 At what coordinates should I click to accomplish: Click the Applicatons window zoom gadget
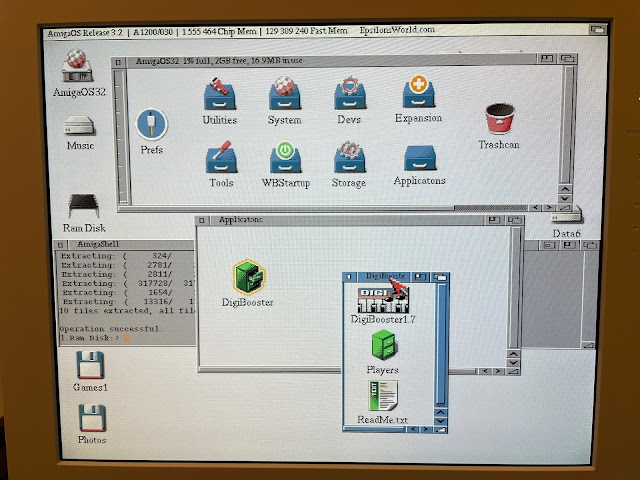494,220
